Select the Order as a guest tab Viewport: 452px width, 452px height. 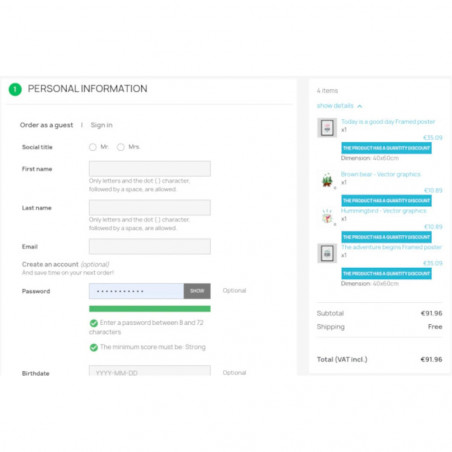click(46, 125)
